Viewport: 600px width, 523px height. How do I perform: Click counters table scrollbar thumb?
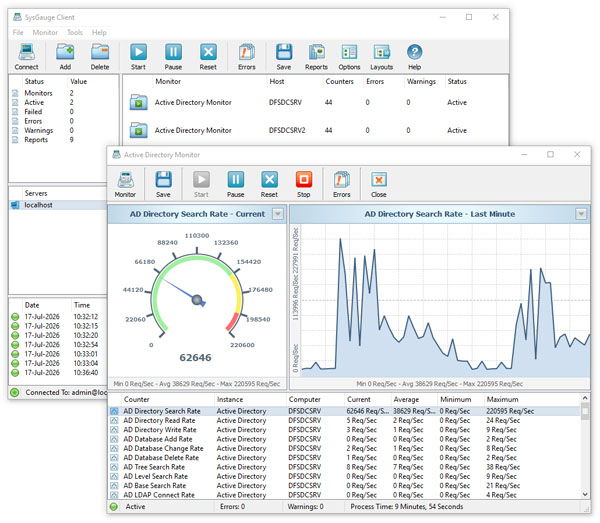click(585, 411)
